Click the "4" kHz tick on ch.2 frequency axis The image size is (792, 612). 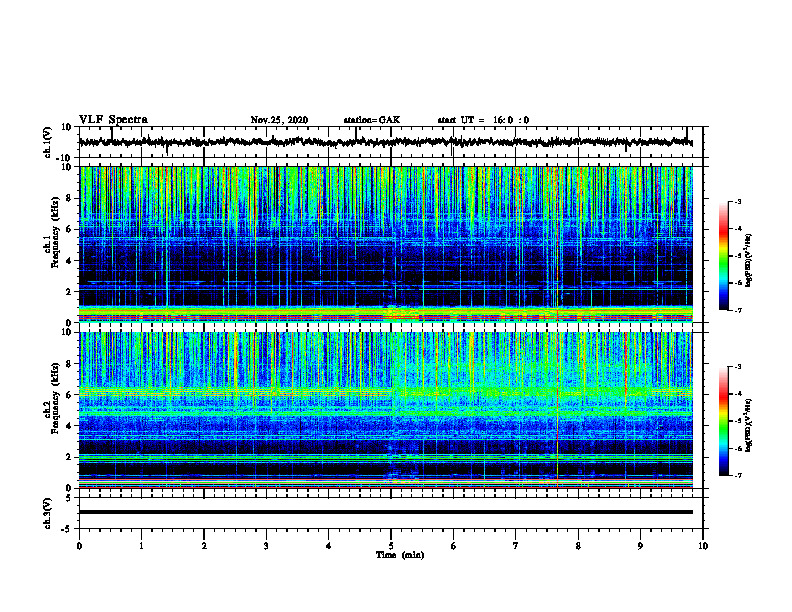(x=69, y=426)
